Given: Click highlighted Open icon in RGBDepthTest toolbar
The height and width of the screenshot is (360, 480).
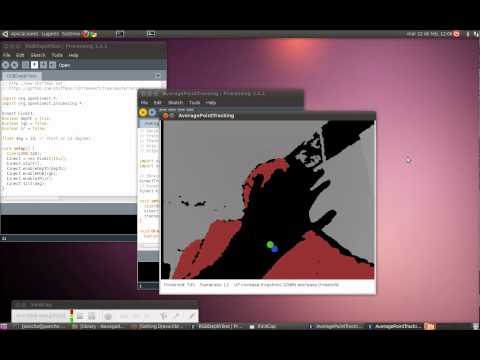Looking at the screenshot, I should point(34,65).
